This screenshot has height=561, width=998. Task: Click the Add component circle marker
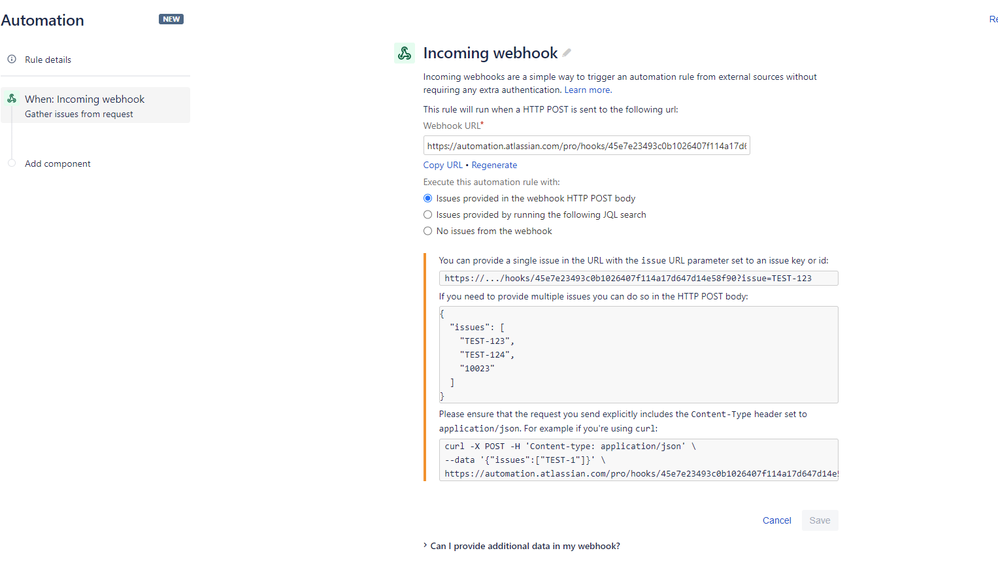(11, 163)
